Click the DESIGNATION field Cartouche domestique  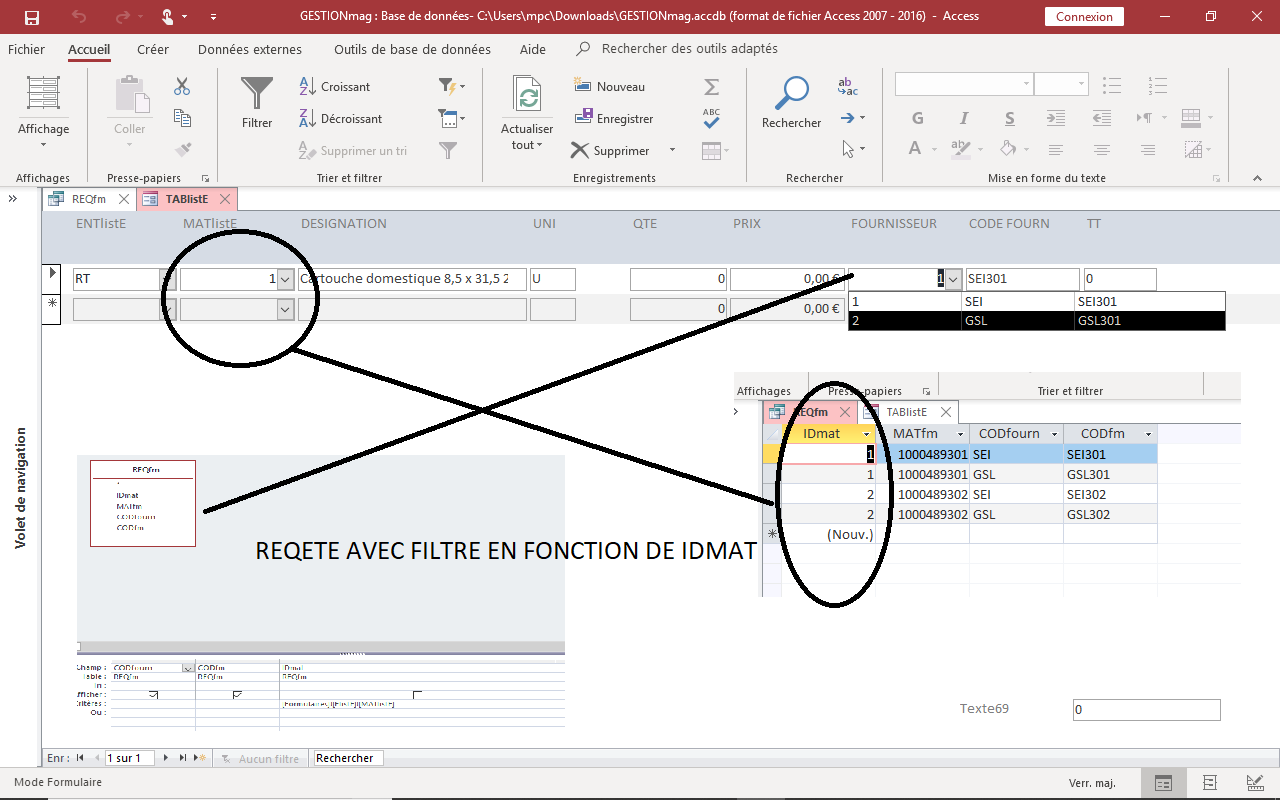point(412,279)
